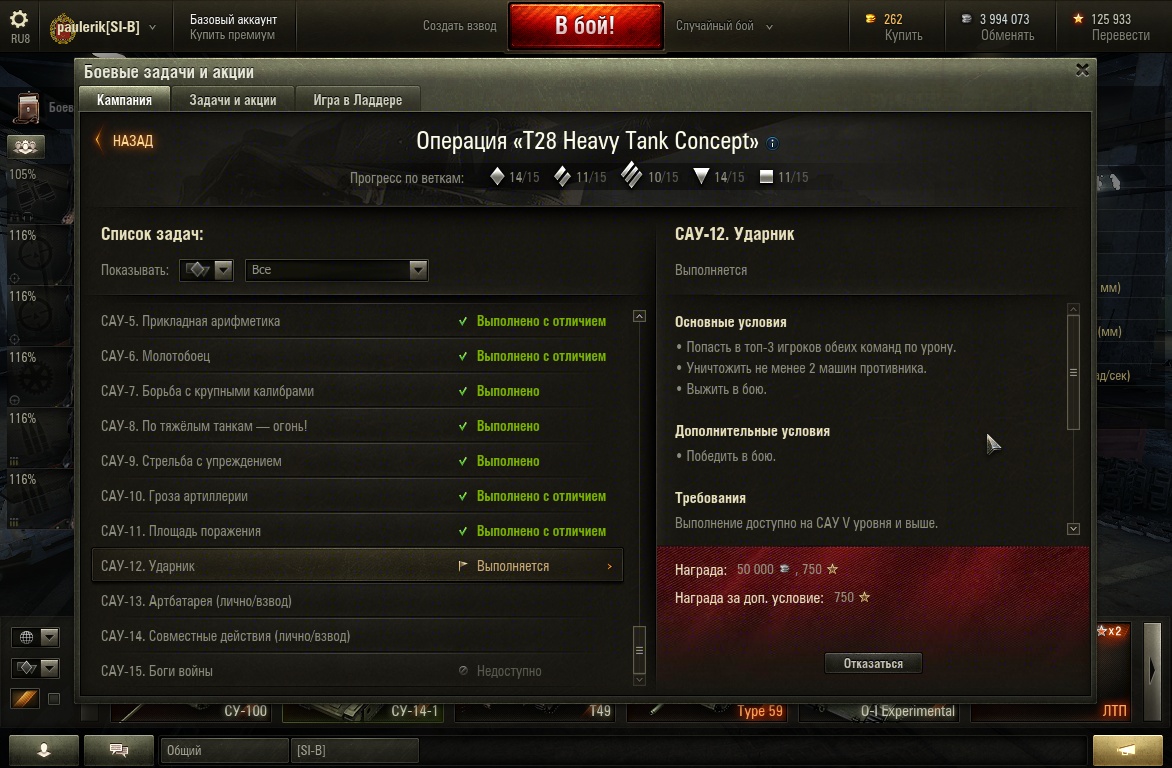This screenshot has width=1172, height=768.
Task: Click the conditions panel scrollbar handle
Action: (1073, 372)
